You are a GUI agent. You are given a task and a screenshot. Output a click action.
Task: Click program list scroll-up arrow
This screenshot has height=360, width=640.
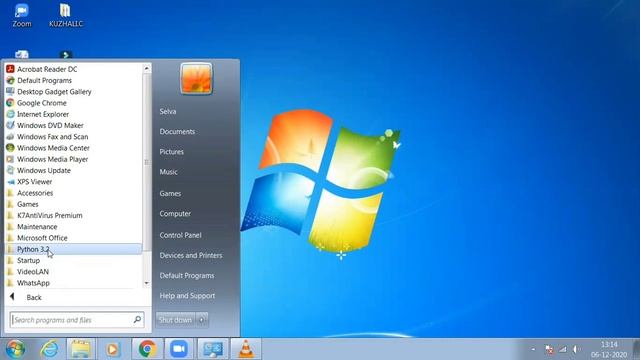point(147,69)
